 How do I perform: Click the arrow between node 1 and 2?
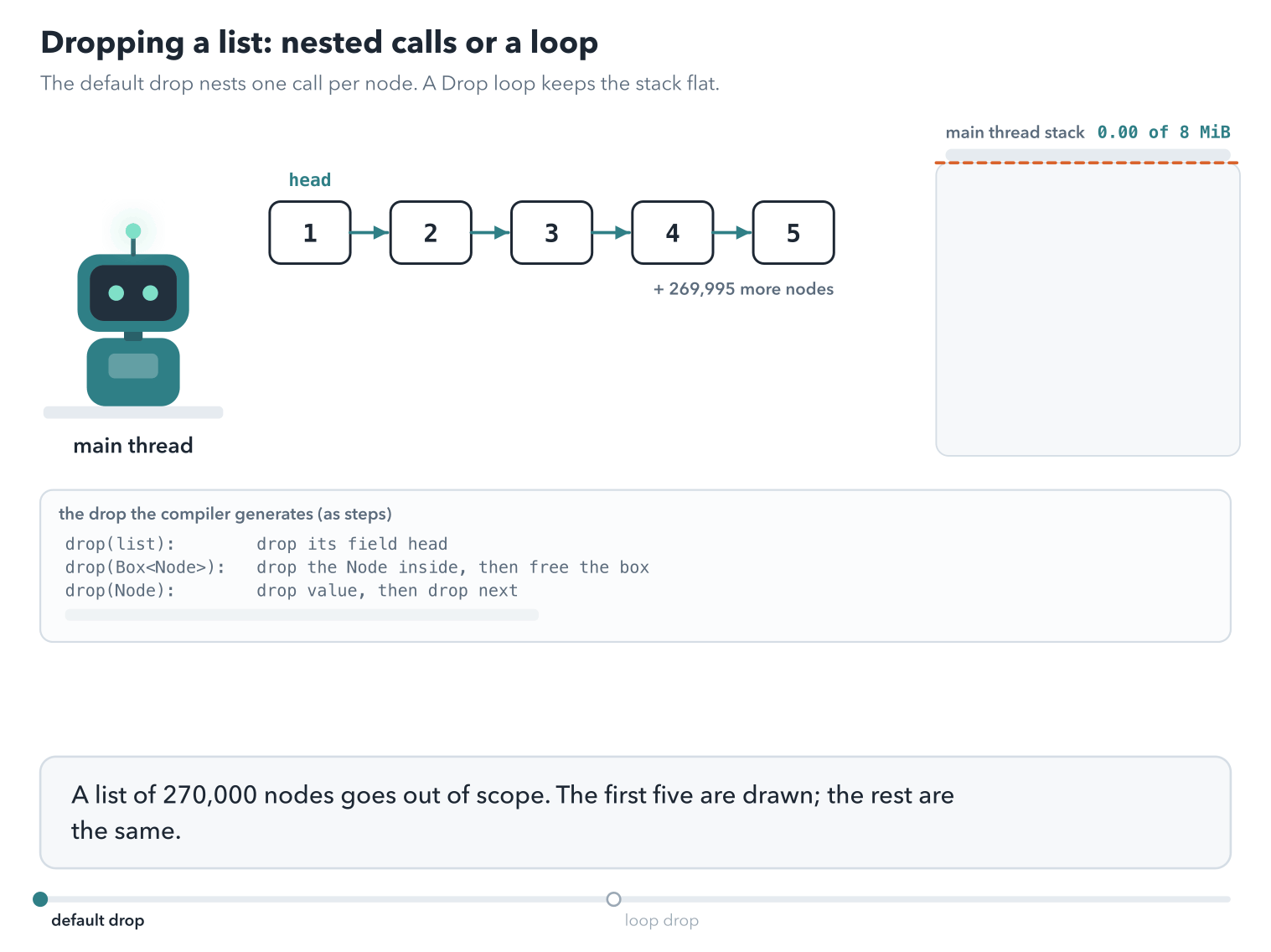coord(370,232)
